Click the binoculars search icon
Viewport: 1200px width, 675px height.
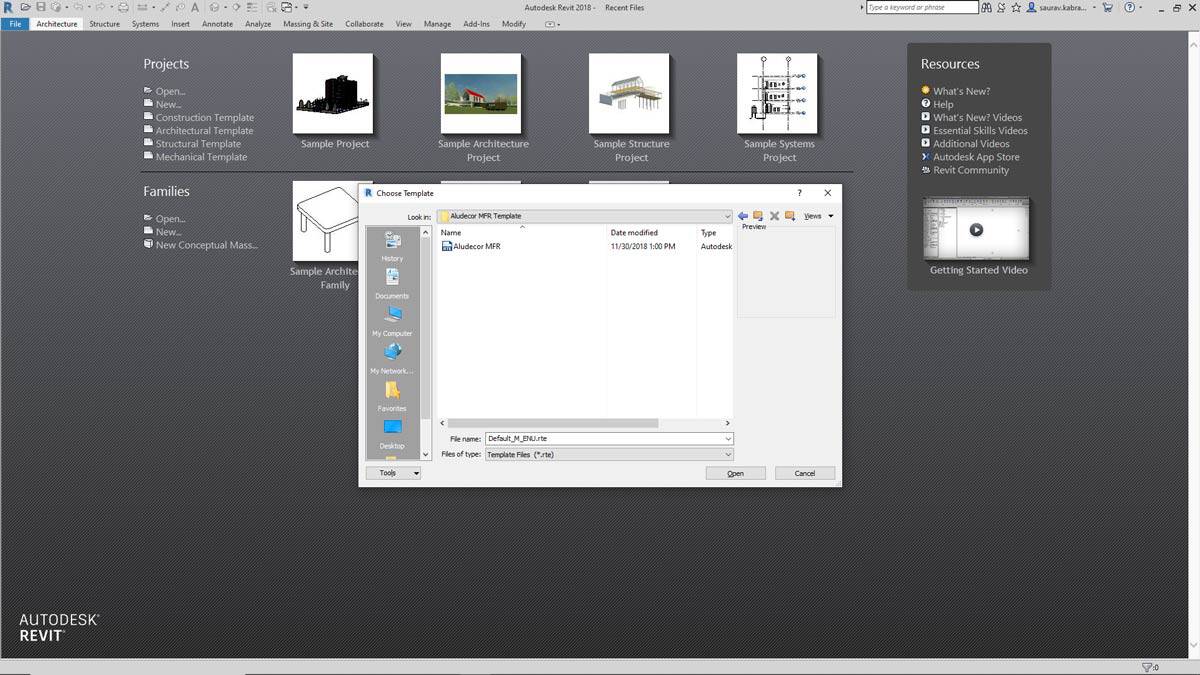click(986, 7)
